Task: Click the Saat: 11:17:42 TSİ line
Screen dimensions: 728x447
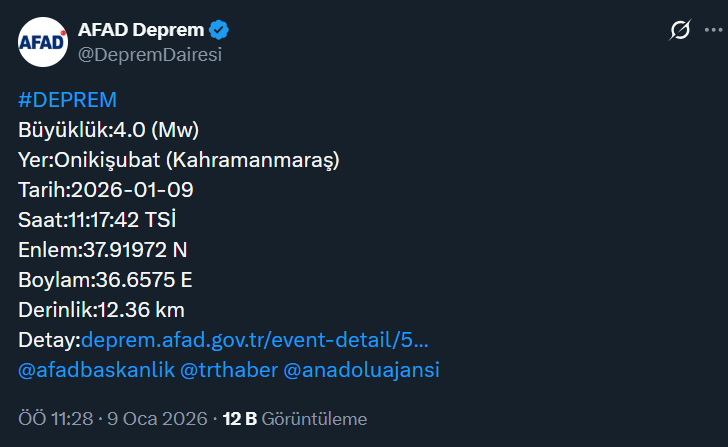Action: click(x=104, y=220)
